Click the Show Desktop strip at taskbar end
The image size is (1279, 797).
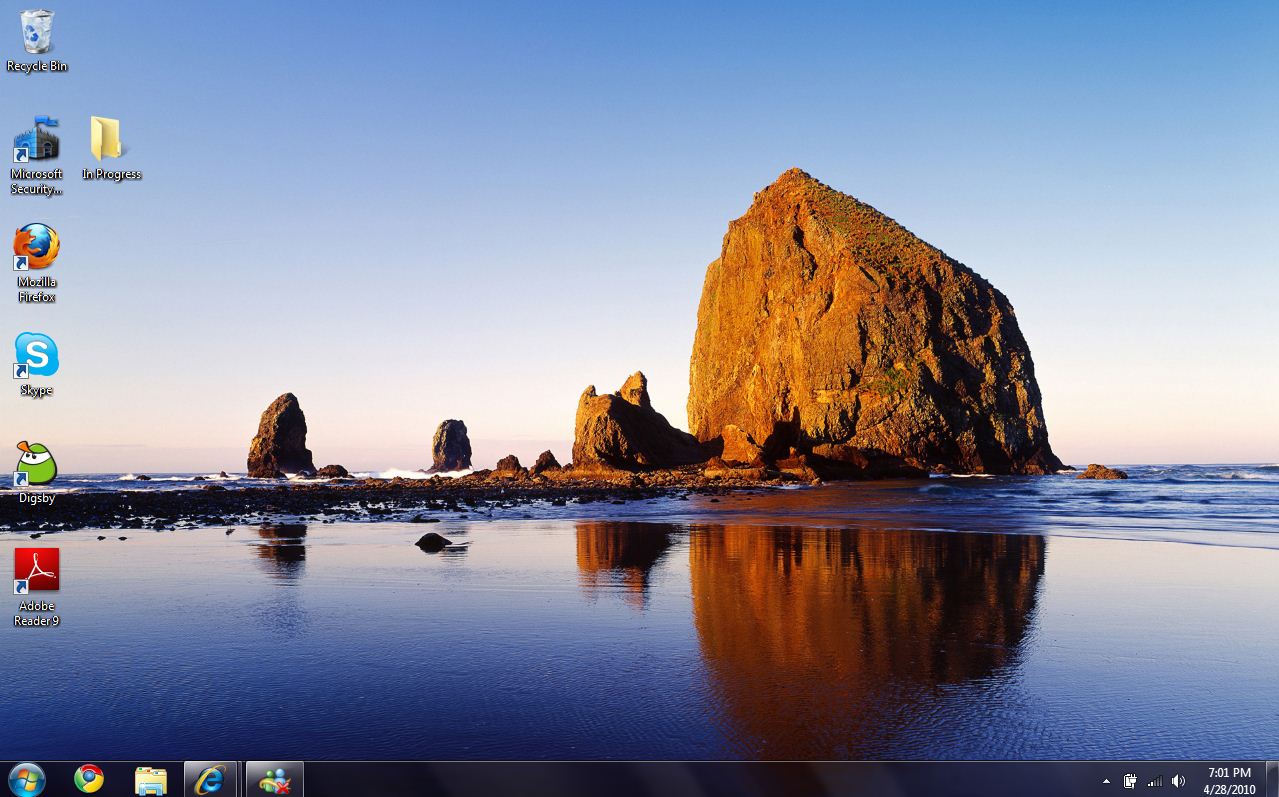coord(1272,780)
